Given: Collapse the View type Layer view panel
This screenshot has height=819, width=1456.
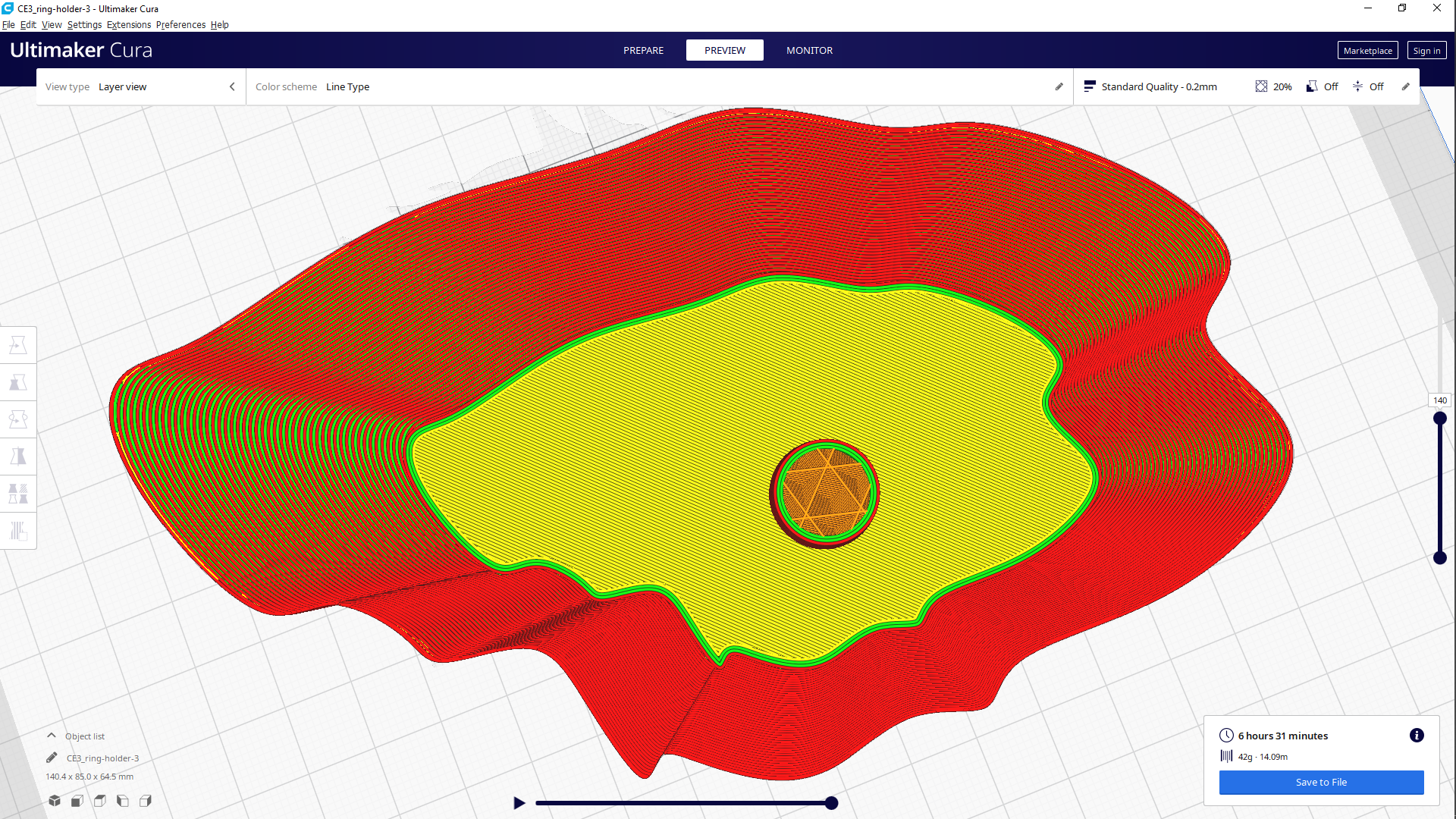Looking at the screenshot, I should coord(232,86).
